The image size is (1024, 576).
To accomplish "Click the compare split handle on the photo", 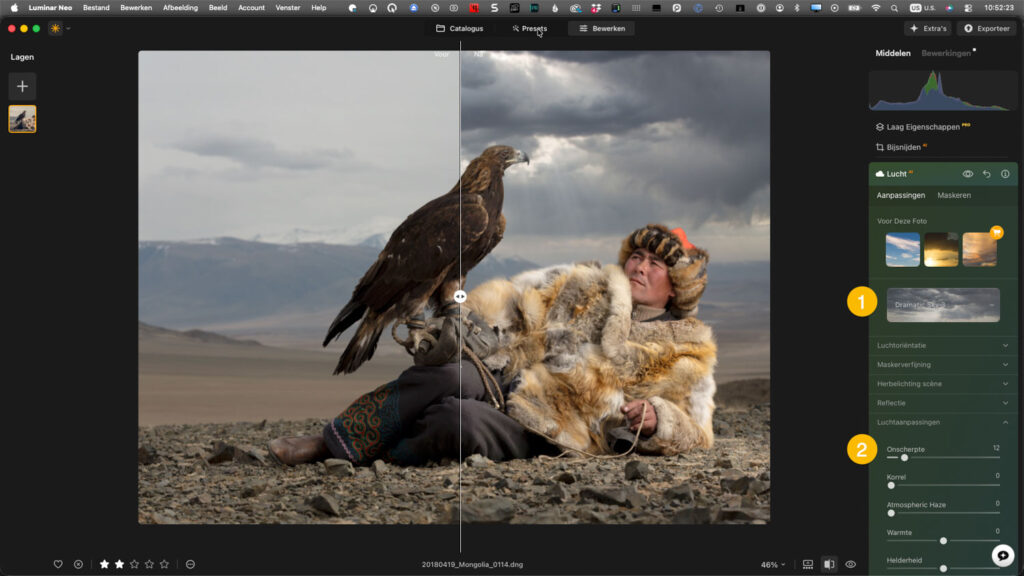I will pos(460,296).
